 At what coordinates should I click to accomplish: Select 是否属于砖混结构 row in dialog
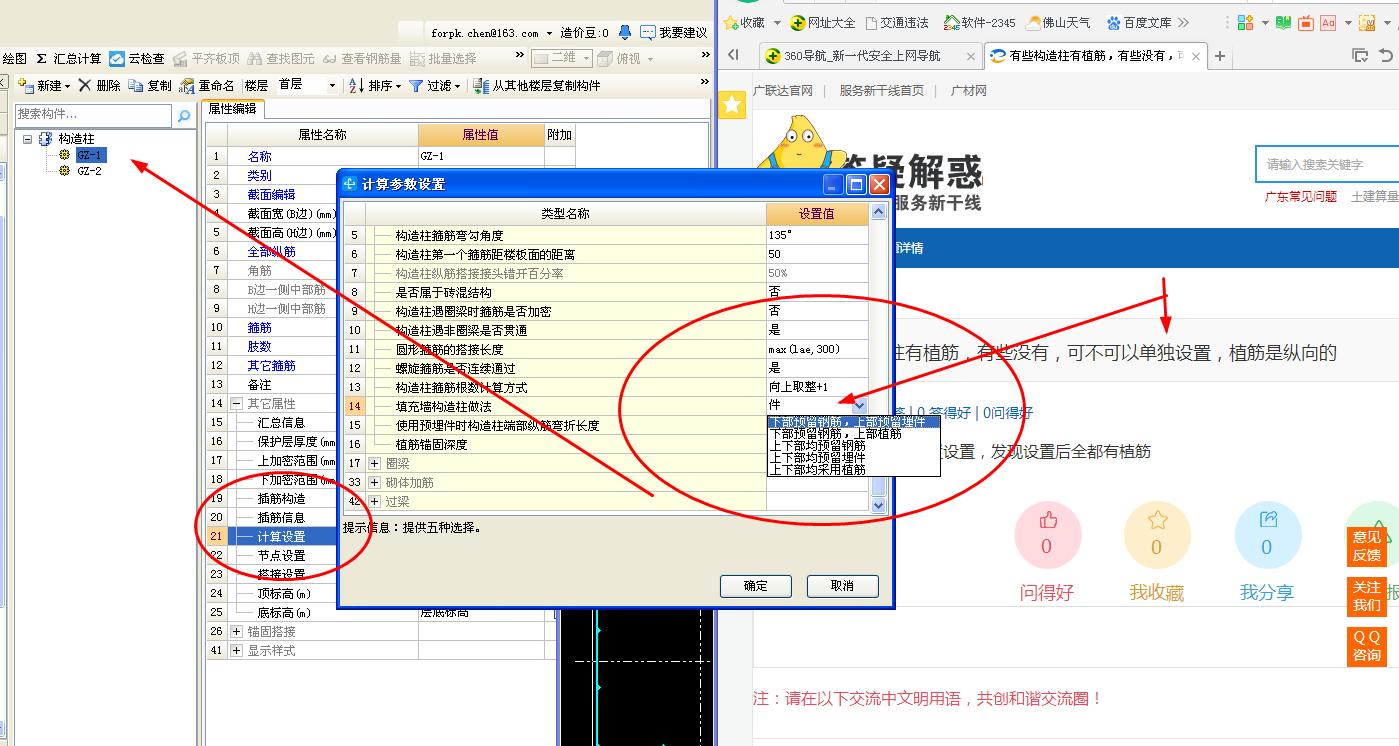(x=606, y=293)
